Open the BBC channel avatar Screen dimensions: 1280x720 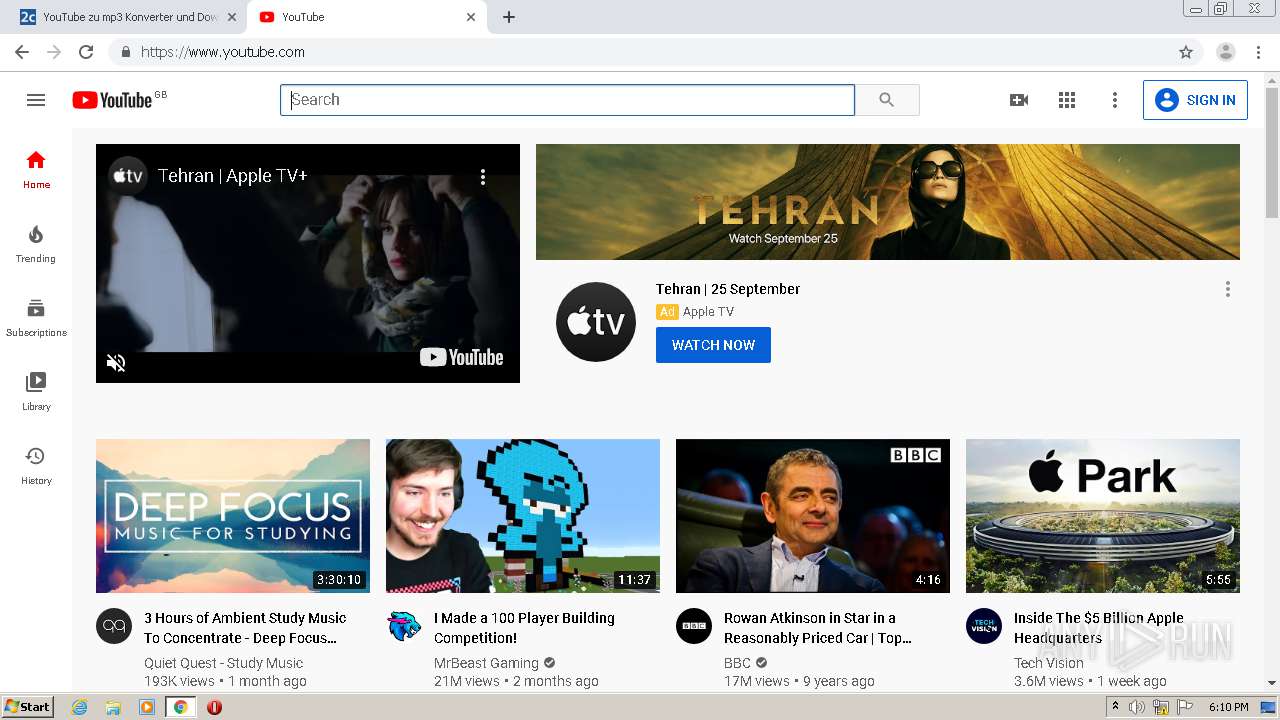[694, 626]
